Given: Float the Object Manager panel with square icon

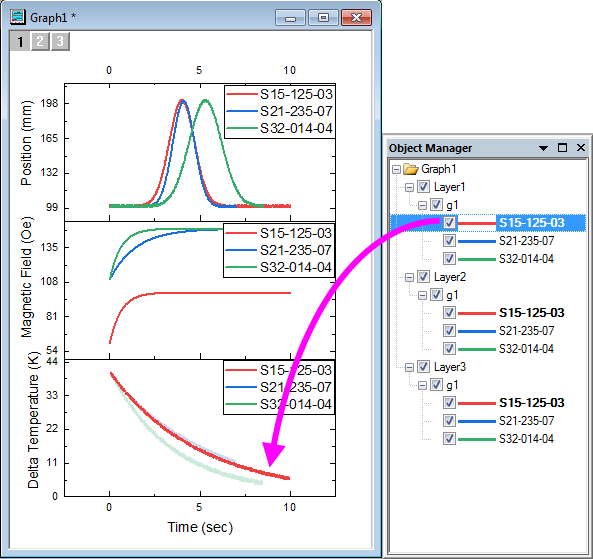Looking at the screenshot, I should pos(562,148).
